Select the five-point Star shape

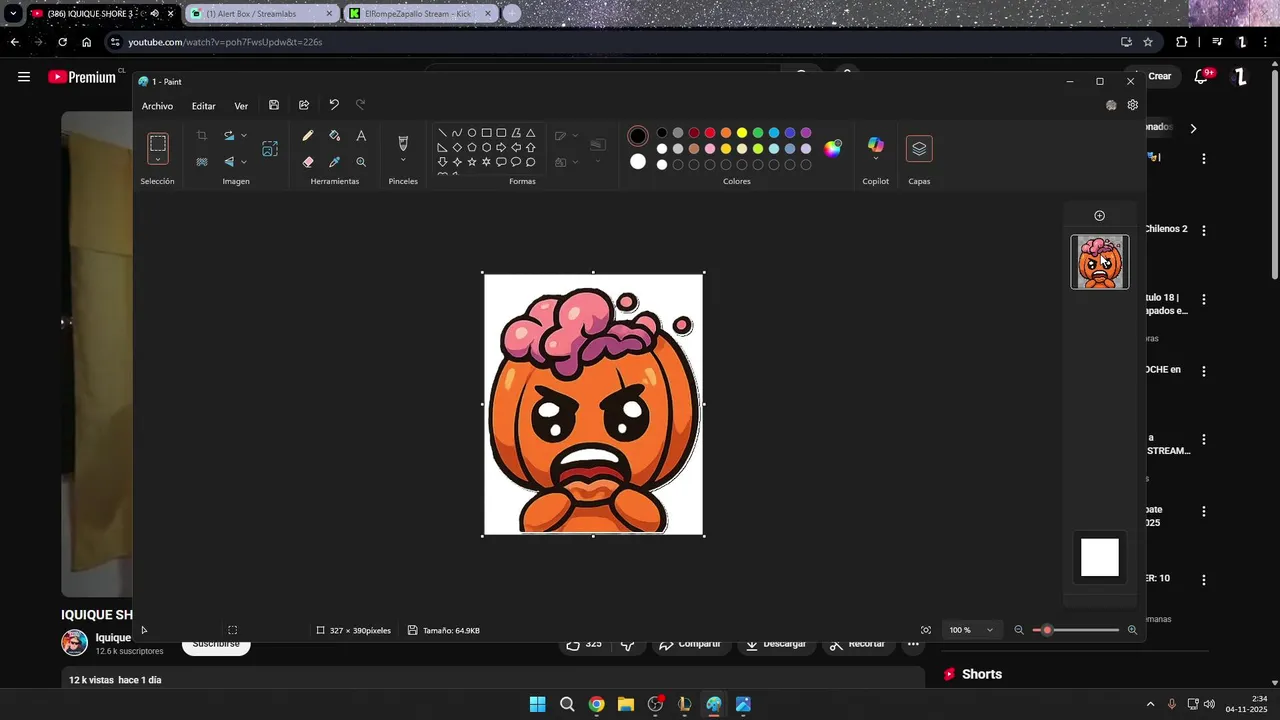472,162
